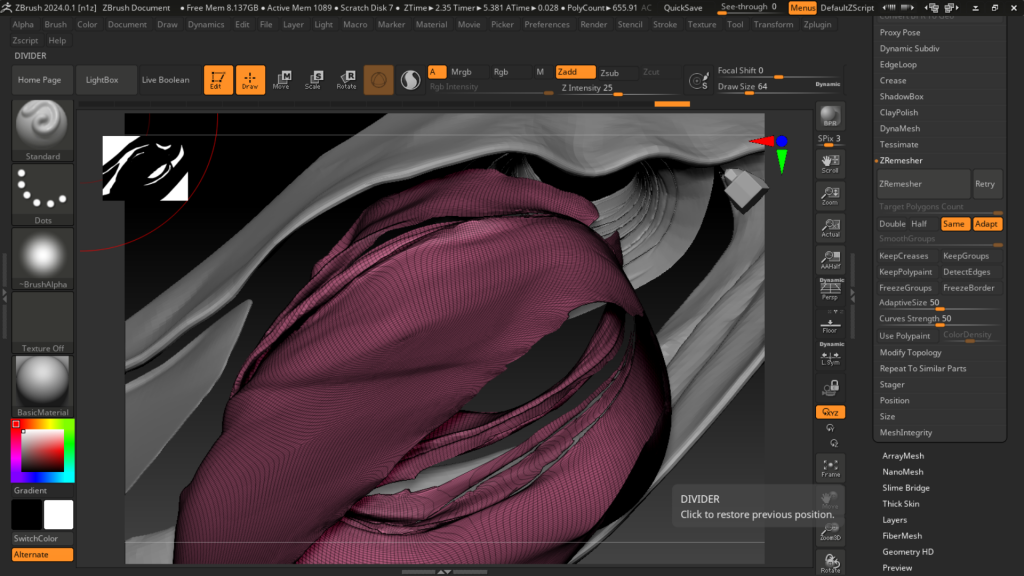
Task: Collapse the ZRemesher section
Action: [901, 161]
